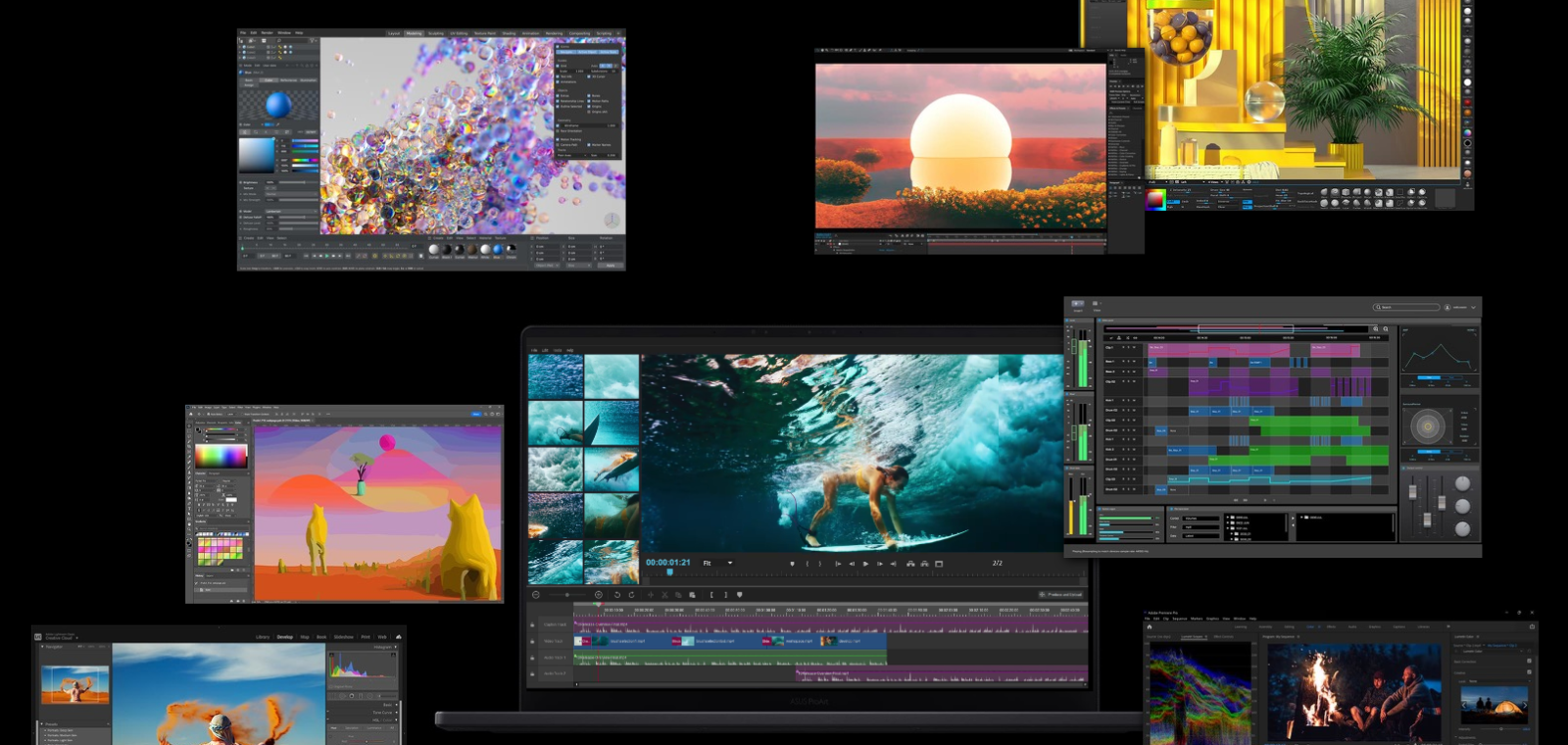
Task: Click the preview scrubber playhead in the video editor
Action: point(670,572)
